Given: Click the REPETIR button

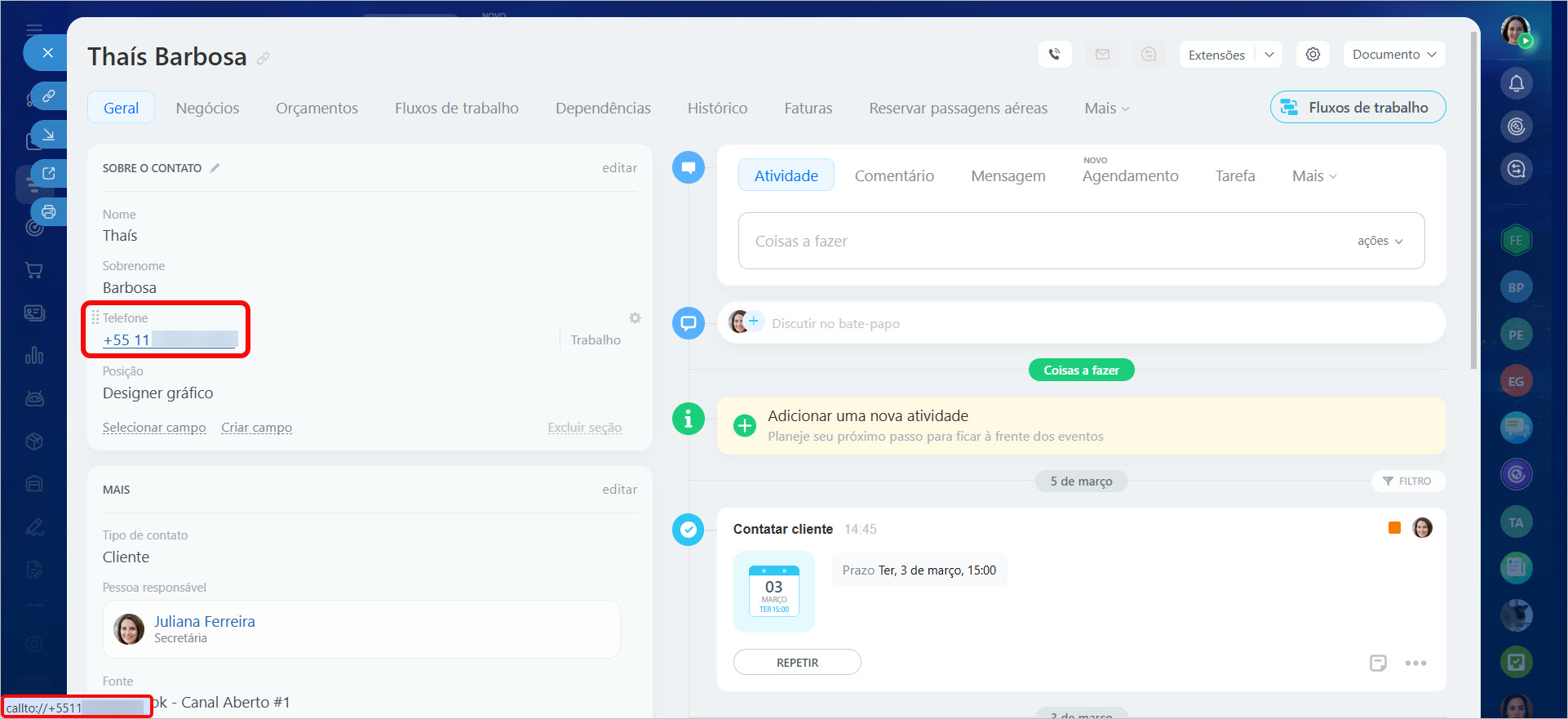Looking at the screenshot, I should tap(797, 663).
